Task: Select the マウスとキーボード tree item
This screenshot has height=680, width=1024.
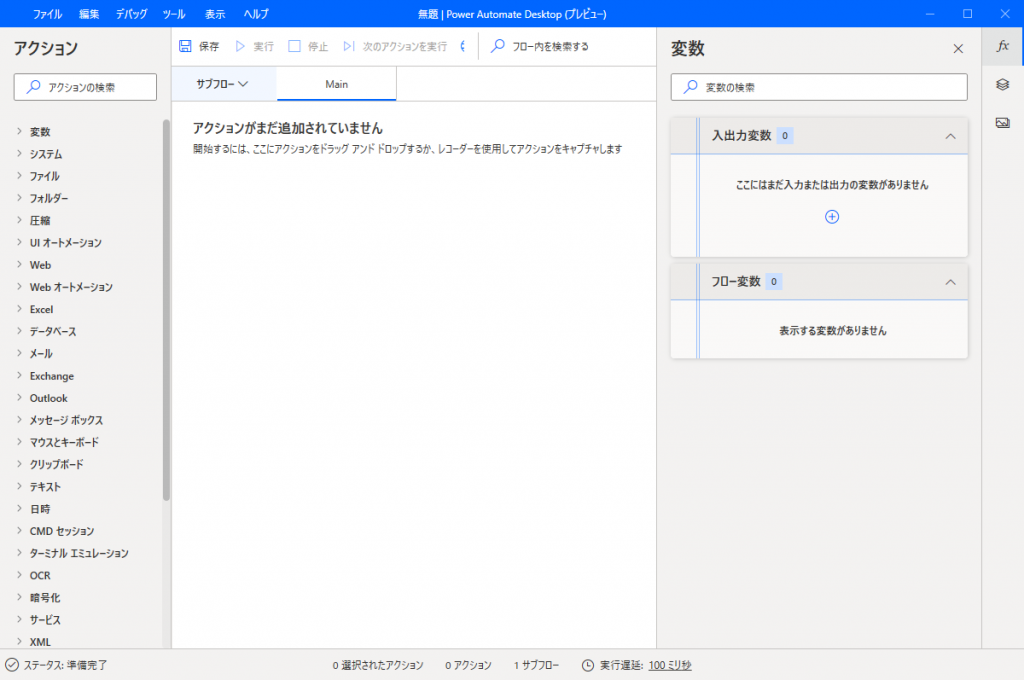Action: [x=64, y=442]
